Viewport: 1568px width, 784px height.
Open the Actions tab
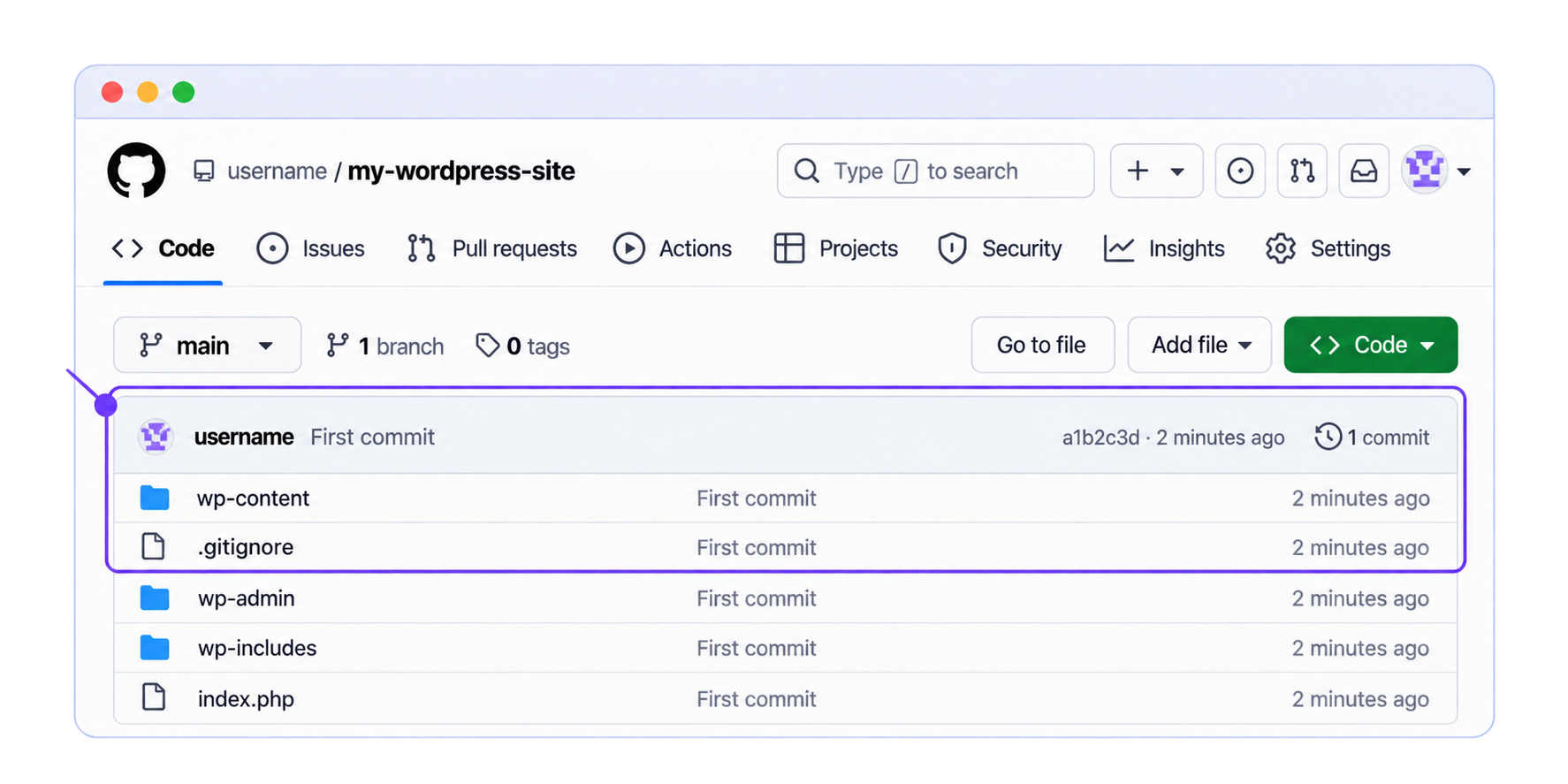click(x=673, y=248)
